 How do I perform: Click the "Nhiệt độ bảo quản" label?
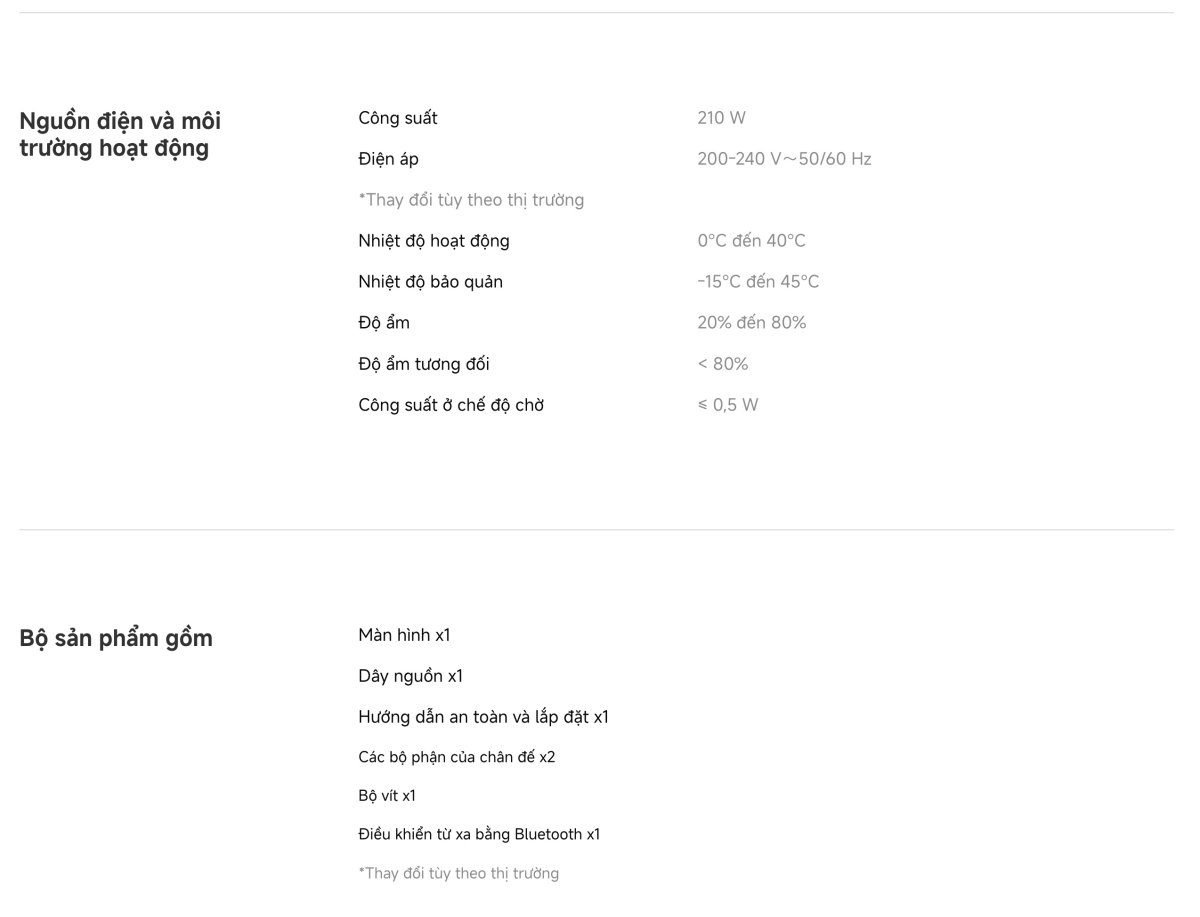tap(430, 282)
